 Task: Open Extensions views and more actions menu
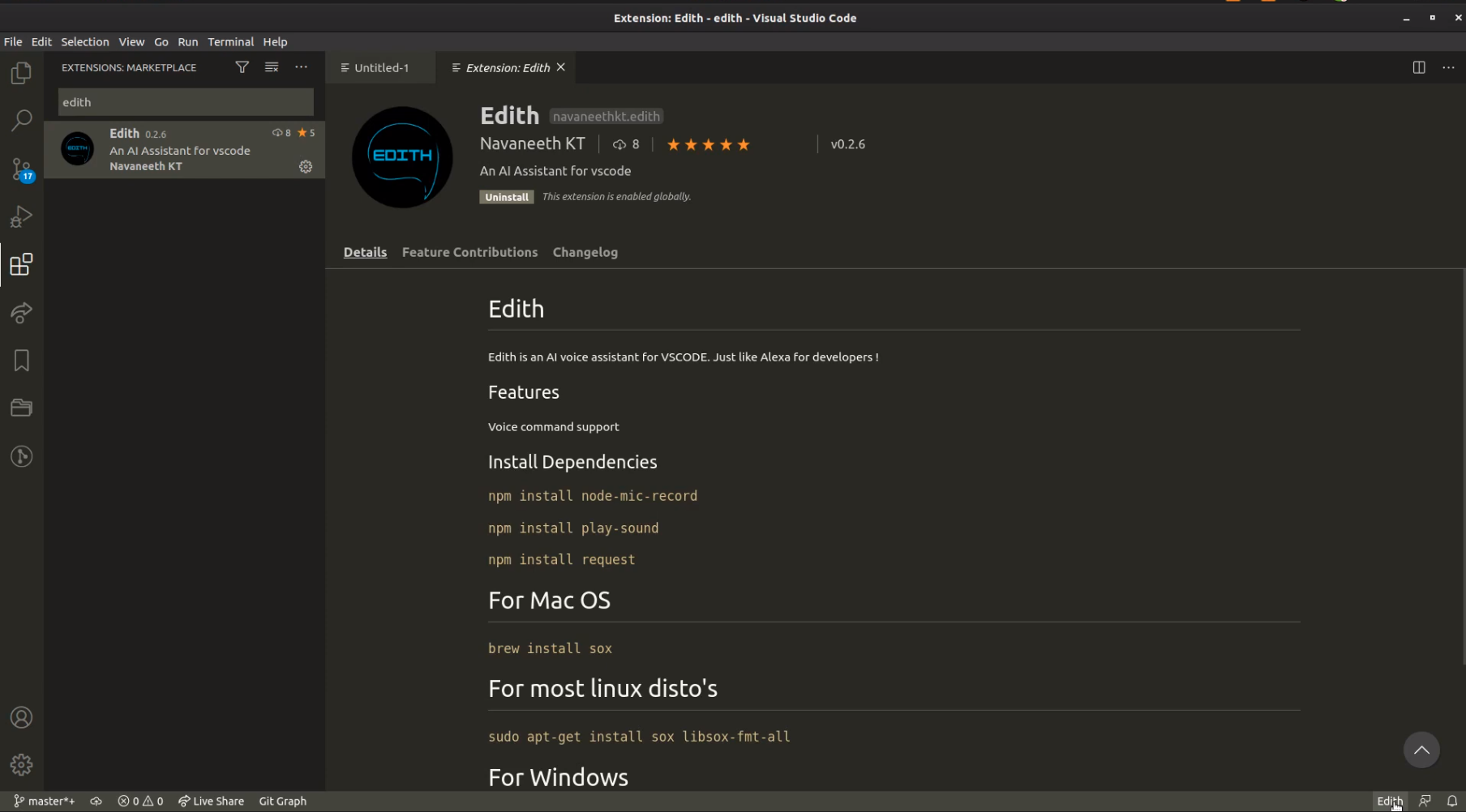[x=301, y=67]
